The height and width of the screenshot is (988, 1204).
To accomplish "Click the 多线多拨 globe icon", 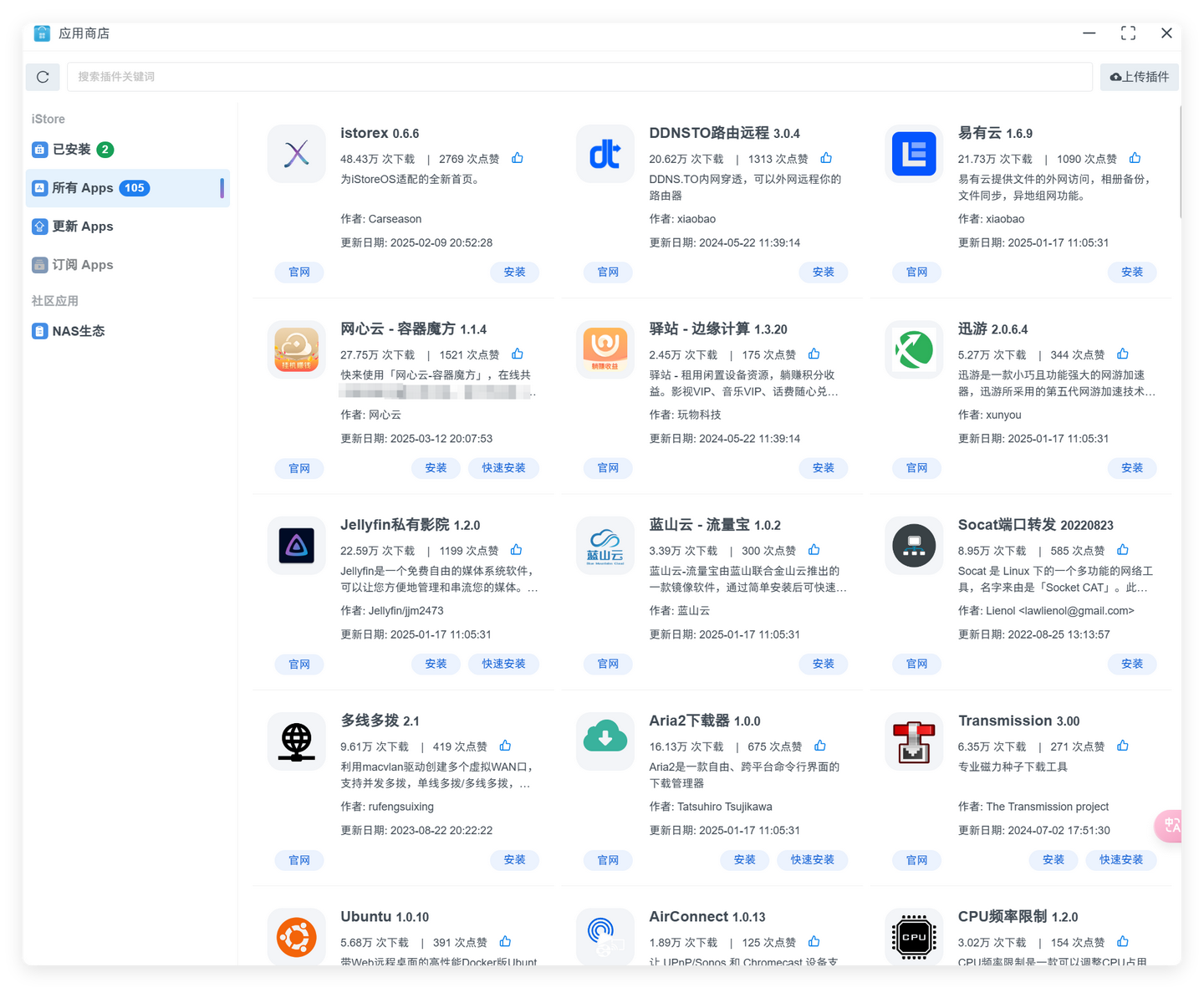I will click(x=297, y=741).
